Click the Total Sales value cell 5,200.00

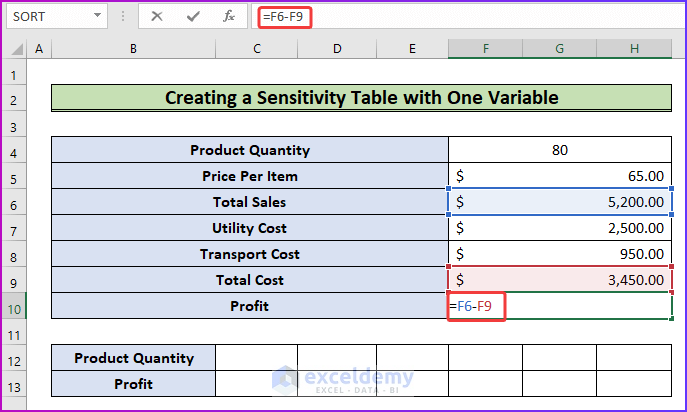click(x=560, y=202)
